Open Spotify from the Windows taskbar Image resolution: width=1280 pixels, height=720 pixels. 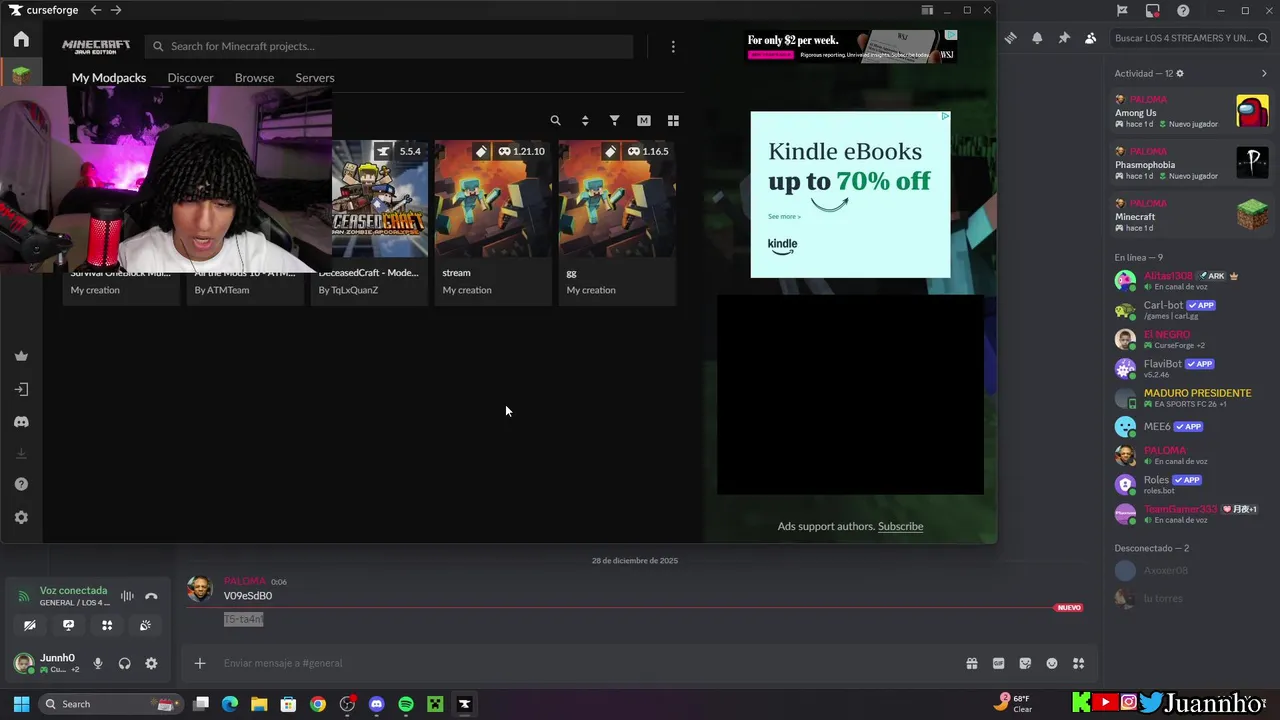pyautogui.click(x=406, y=704)
